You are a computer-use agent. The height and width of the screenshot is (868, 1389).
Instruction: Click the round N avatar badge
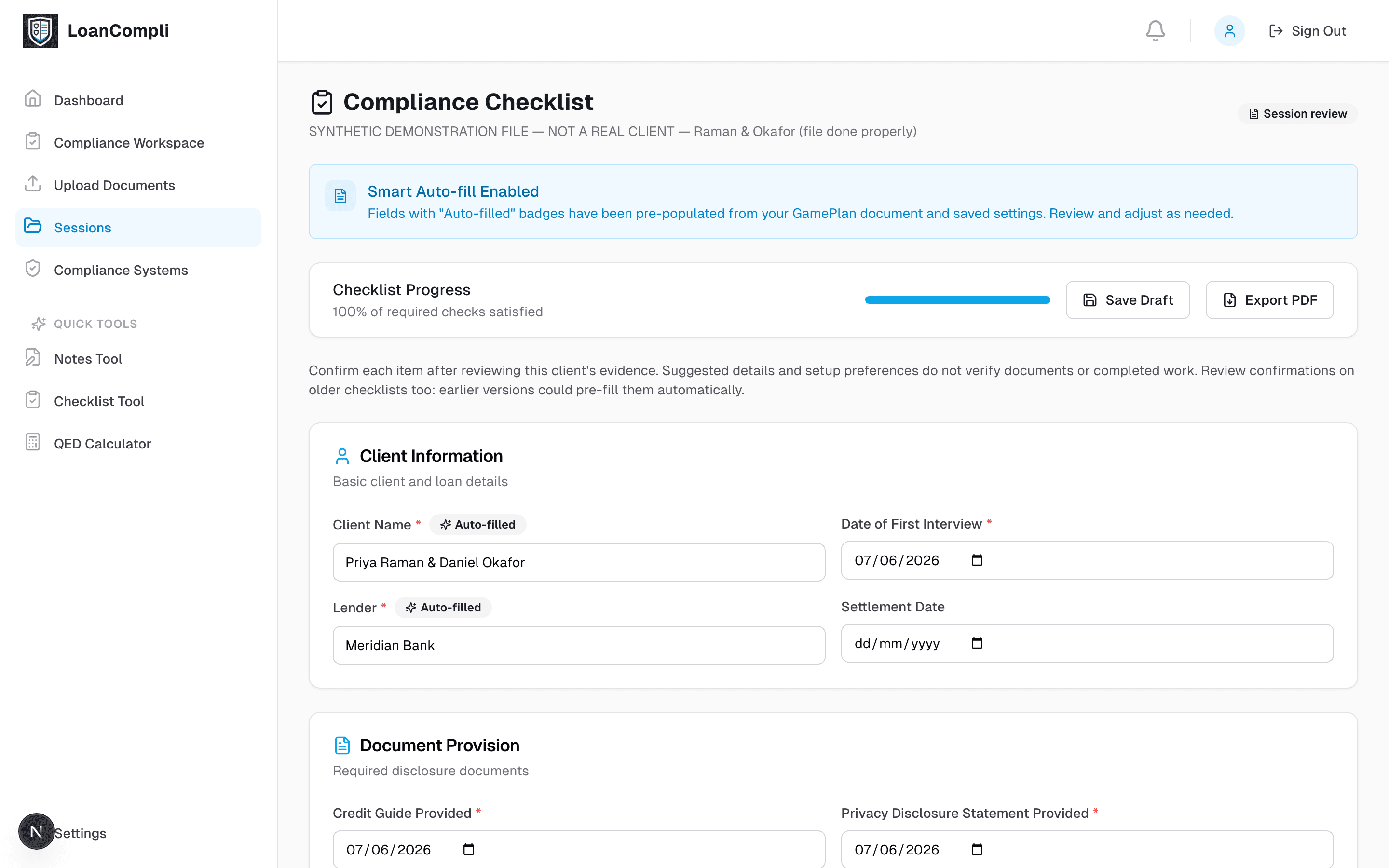point(36,831)
